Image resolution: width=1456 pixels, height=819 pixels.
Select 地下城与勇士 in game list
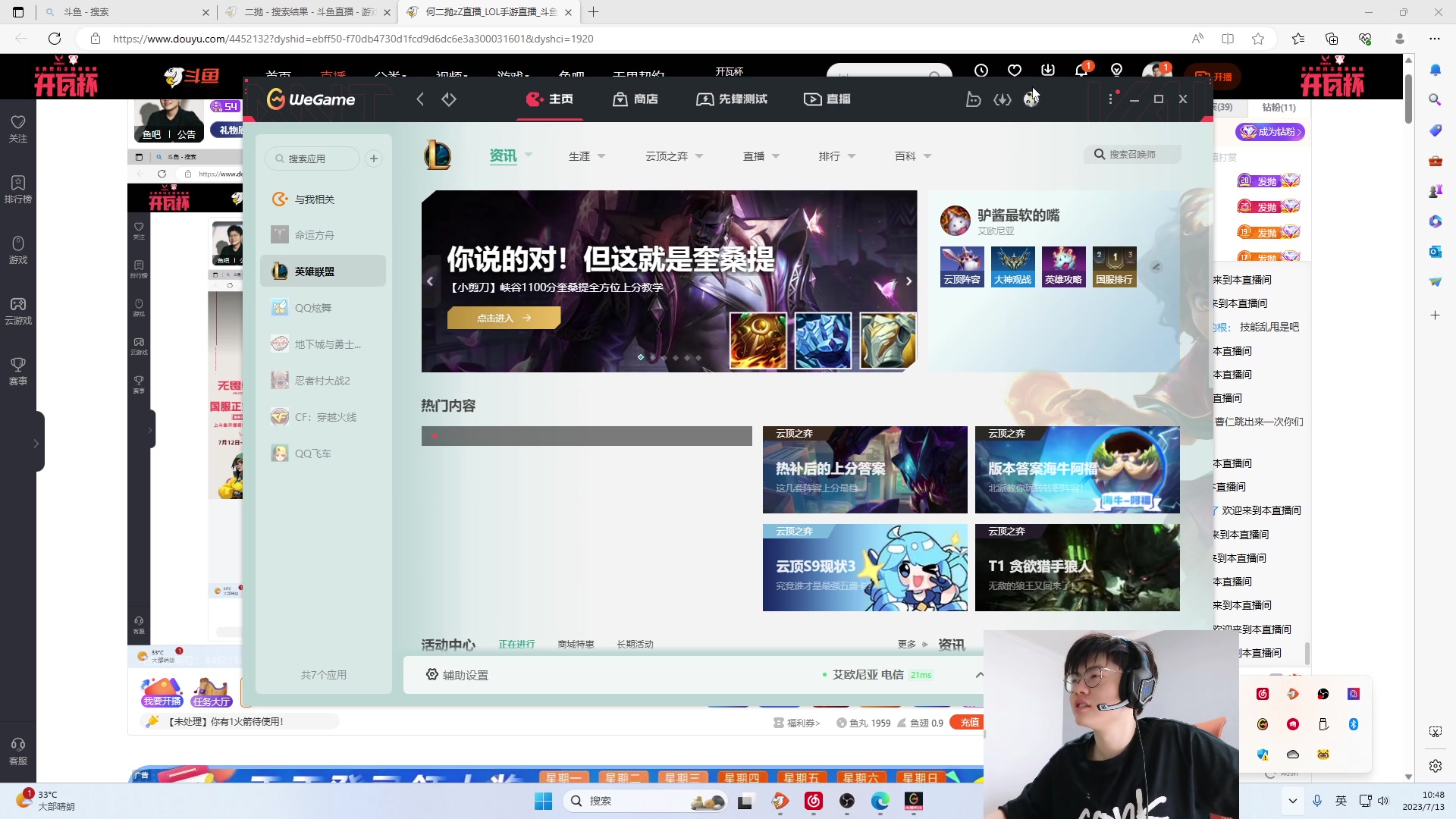point(323,344)
